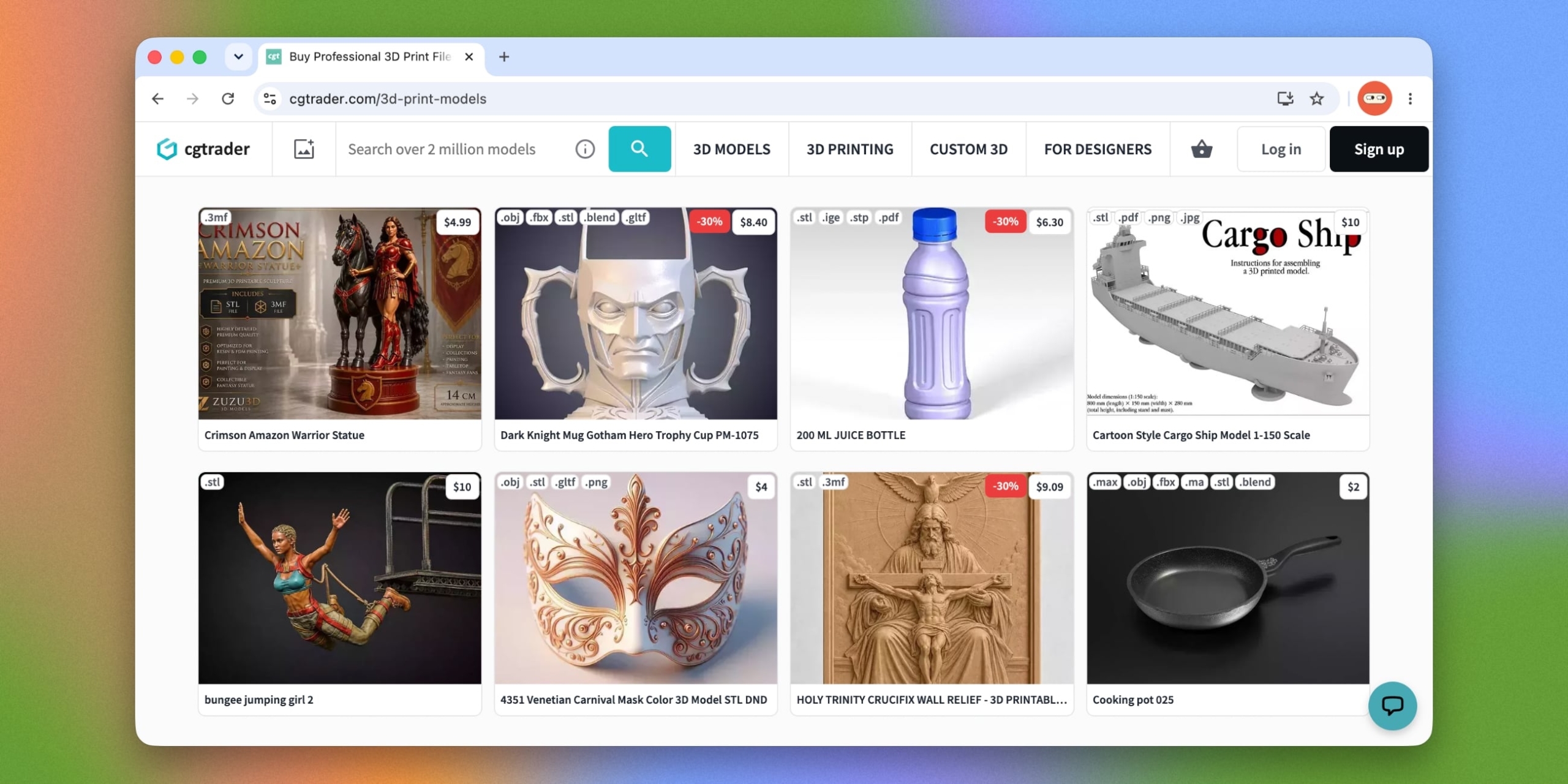This screenshot has width=1568, height=784.
Task: Click the $4 price on Venetian Mask
Action: (x=761, y=486)
